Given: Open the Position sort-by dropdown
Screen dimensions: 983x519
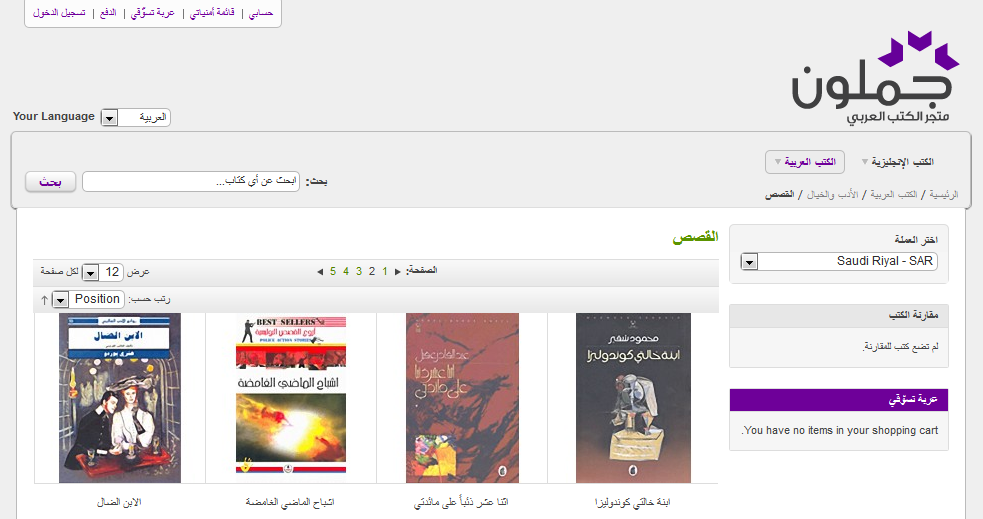Looking at the screenshot, I should click(88, 300).
